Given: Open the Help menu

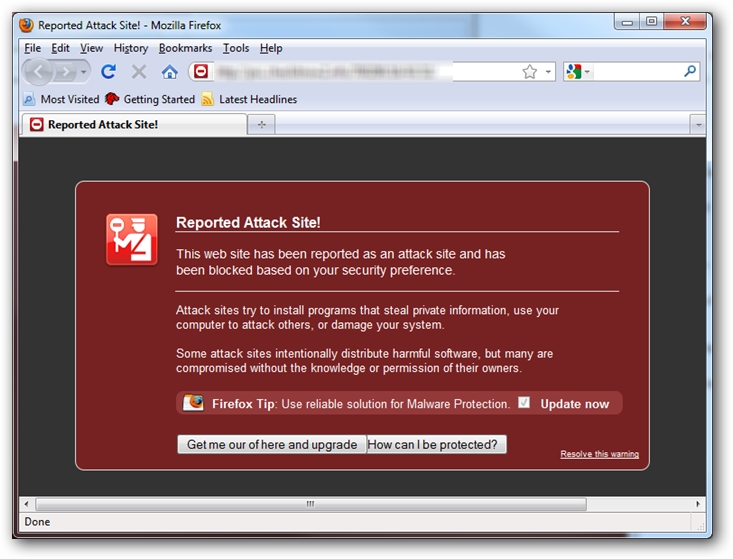Looking at the screenshot, I should point(271,48).
